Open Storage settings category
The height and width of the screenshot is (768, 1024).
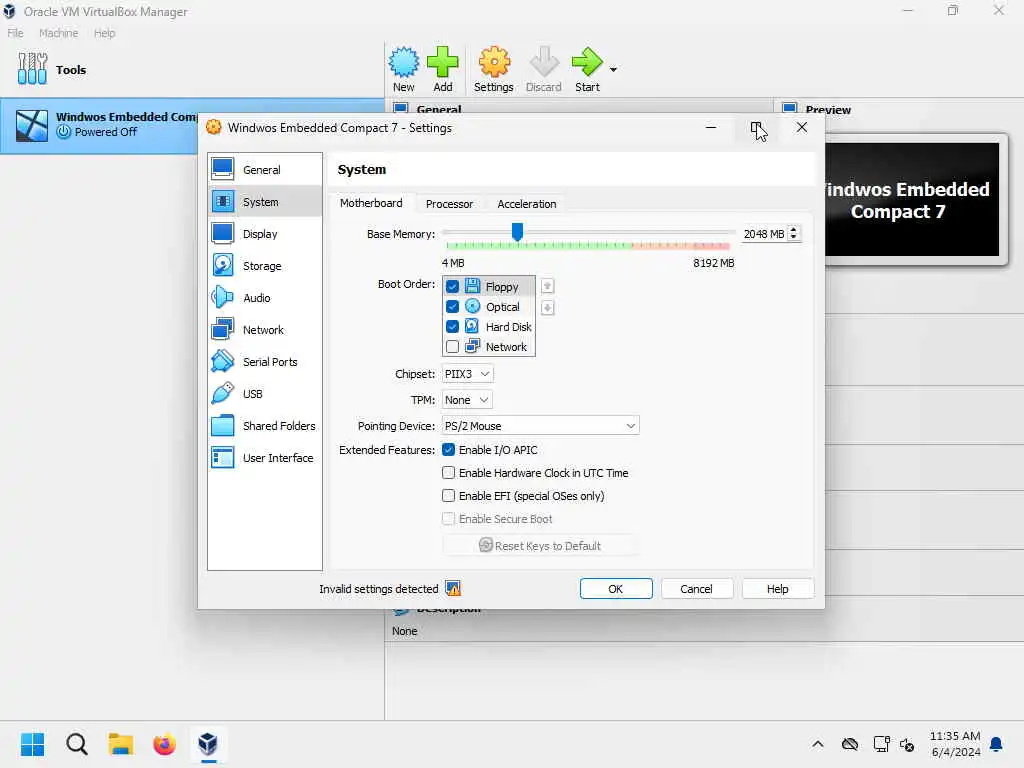pyautogui.click(x=264, y=266)
